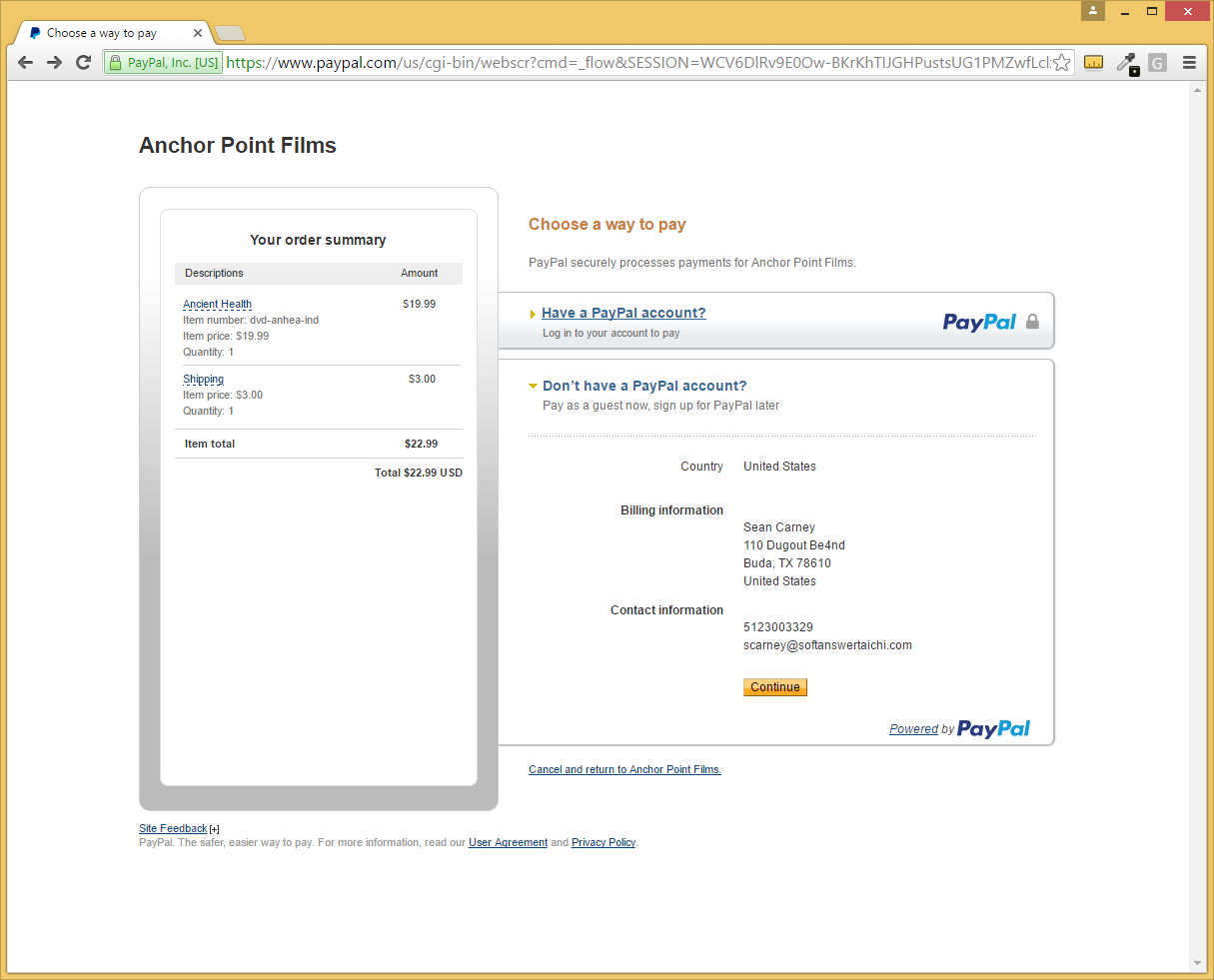Open the User Agreement link

tap(508, 843)
